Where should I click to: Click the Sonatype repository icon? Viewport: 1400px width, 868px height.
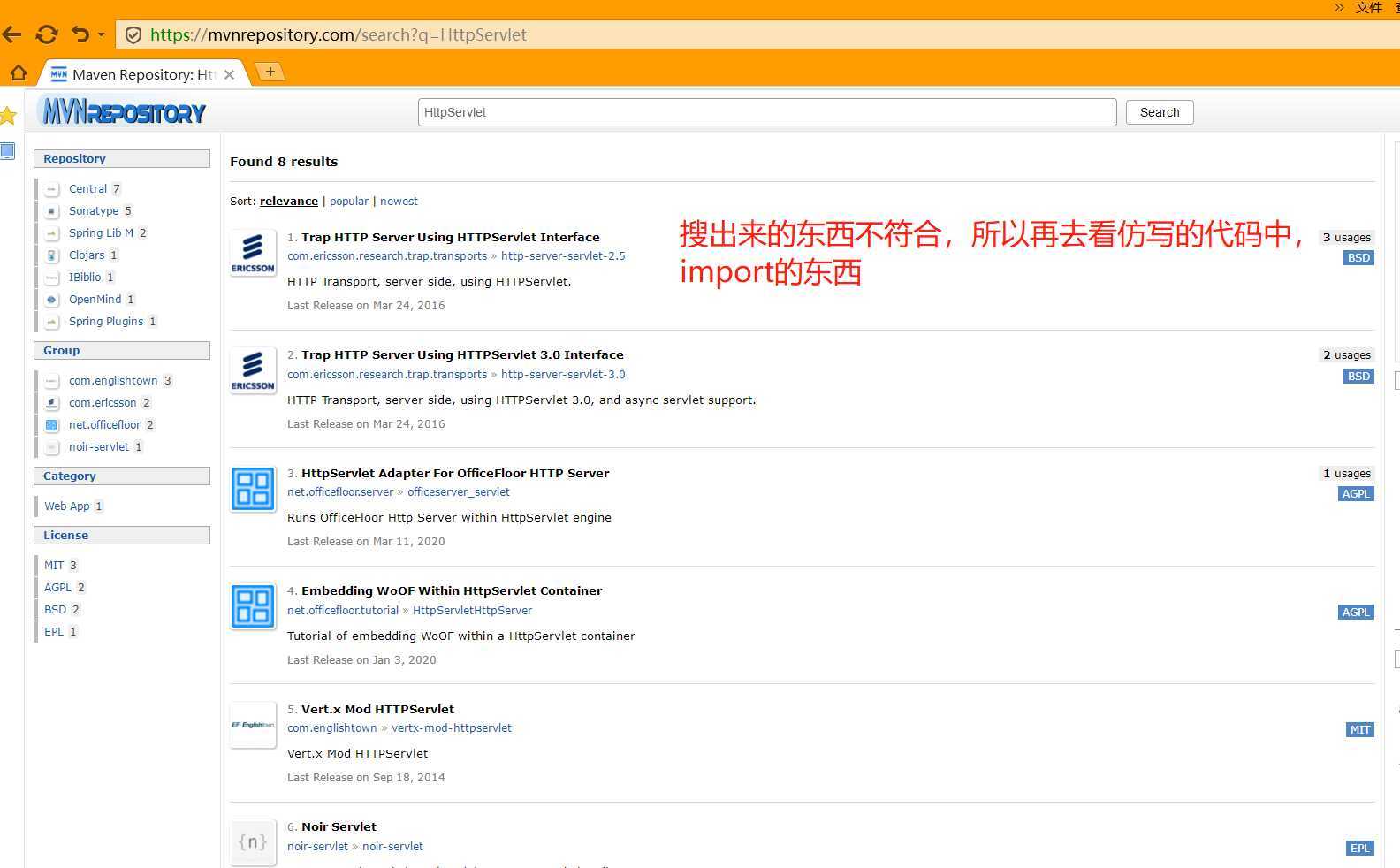(52, 211)
